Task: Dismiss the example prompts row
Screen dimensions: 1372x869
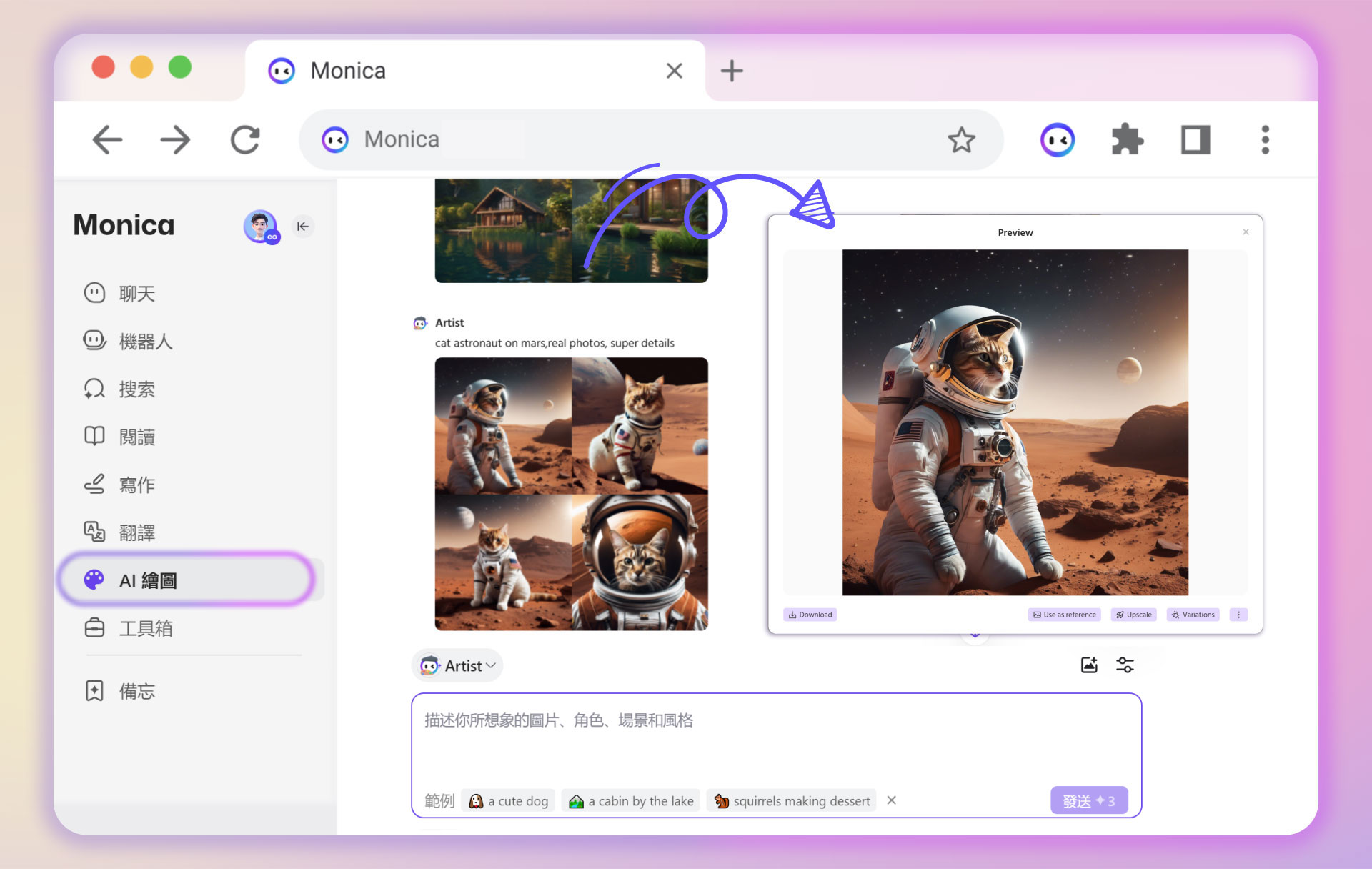Action: 891,800
